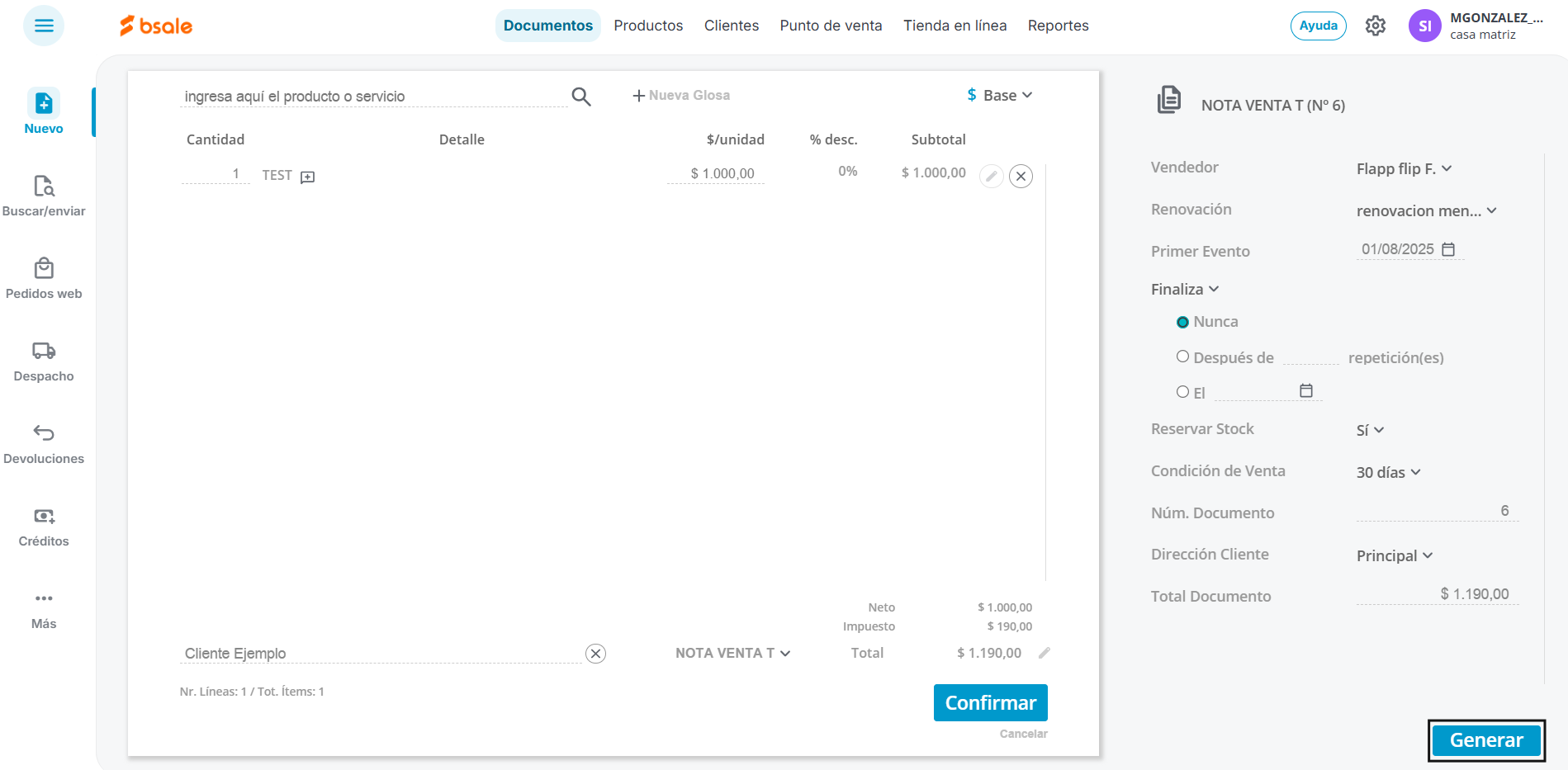Click the $/unidad price field
Image resolution: width=1568 pixels, height=770 pixels.
click(716, 173)
